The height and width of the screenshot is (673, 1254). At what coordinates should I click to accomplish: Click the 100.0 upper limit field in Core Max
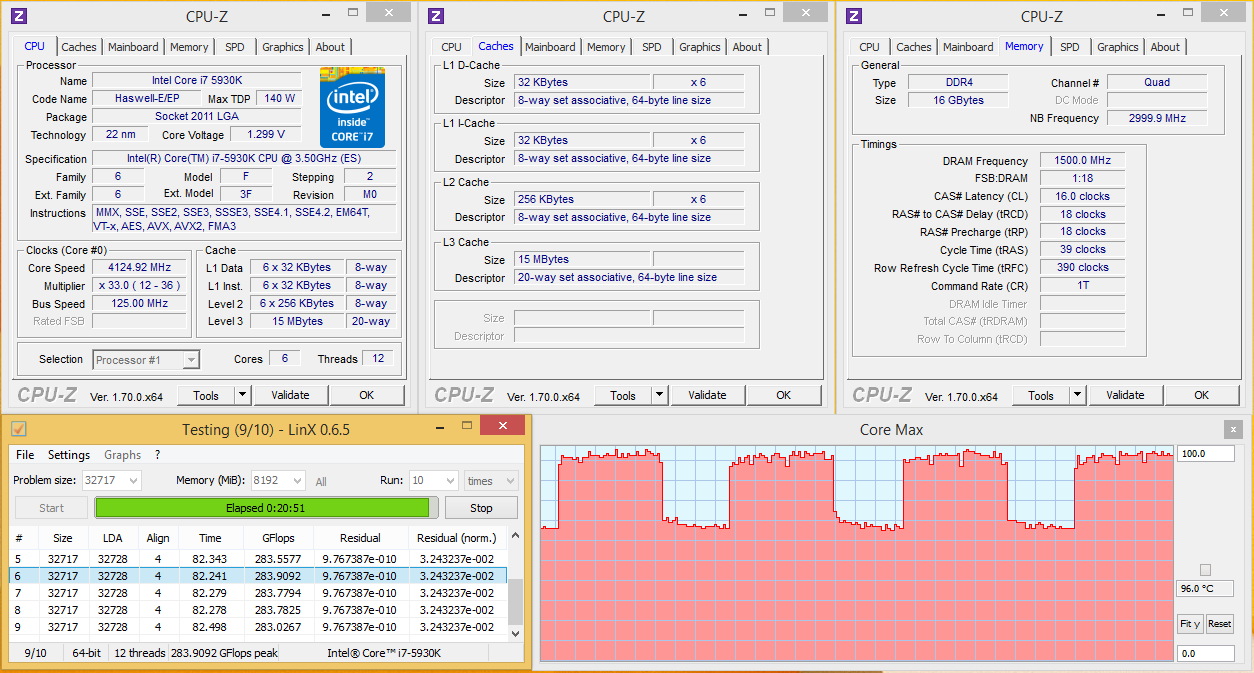click(1205, 454)
